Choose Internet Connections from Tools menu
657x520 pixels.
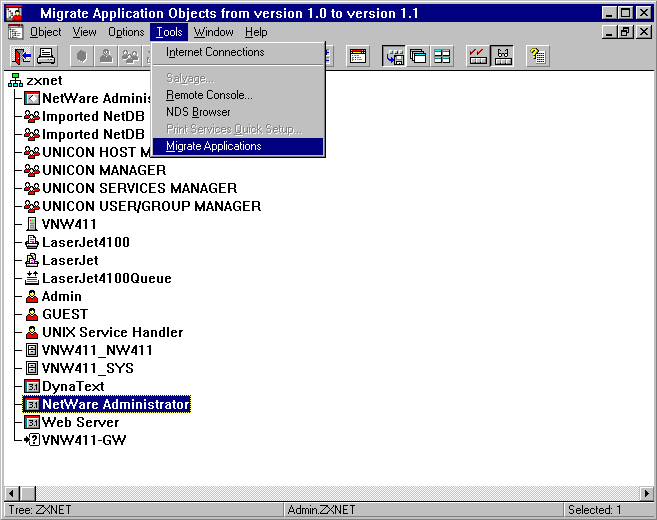pos(238,52)
